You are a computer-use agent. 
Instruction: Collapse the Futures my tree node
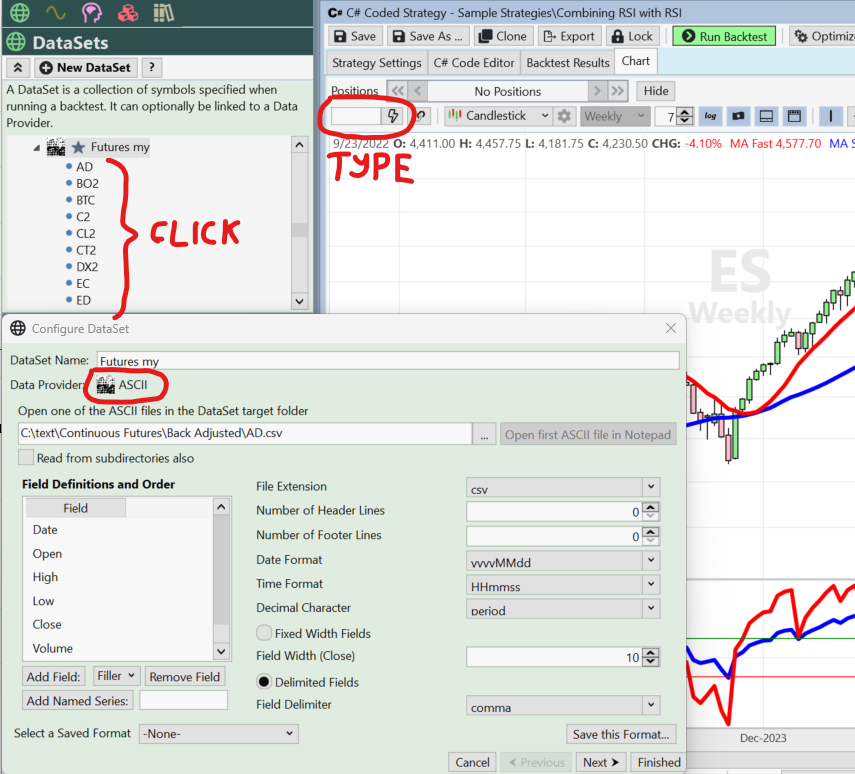click(x=37, y=148)
